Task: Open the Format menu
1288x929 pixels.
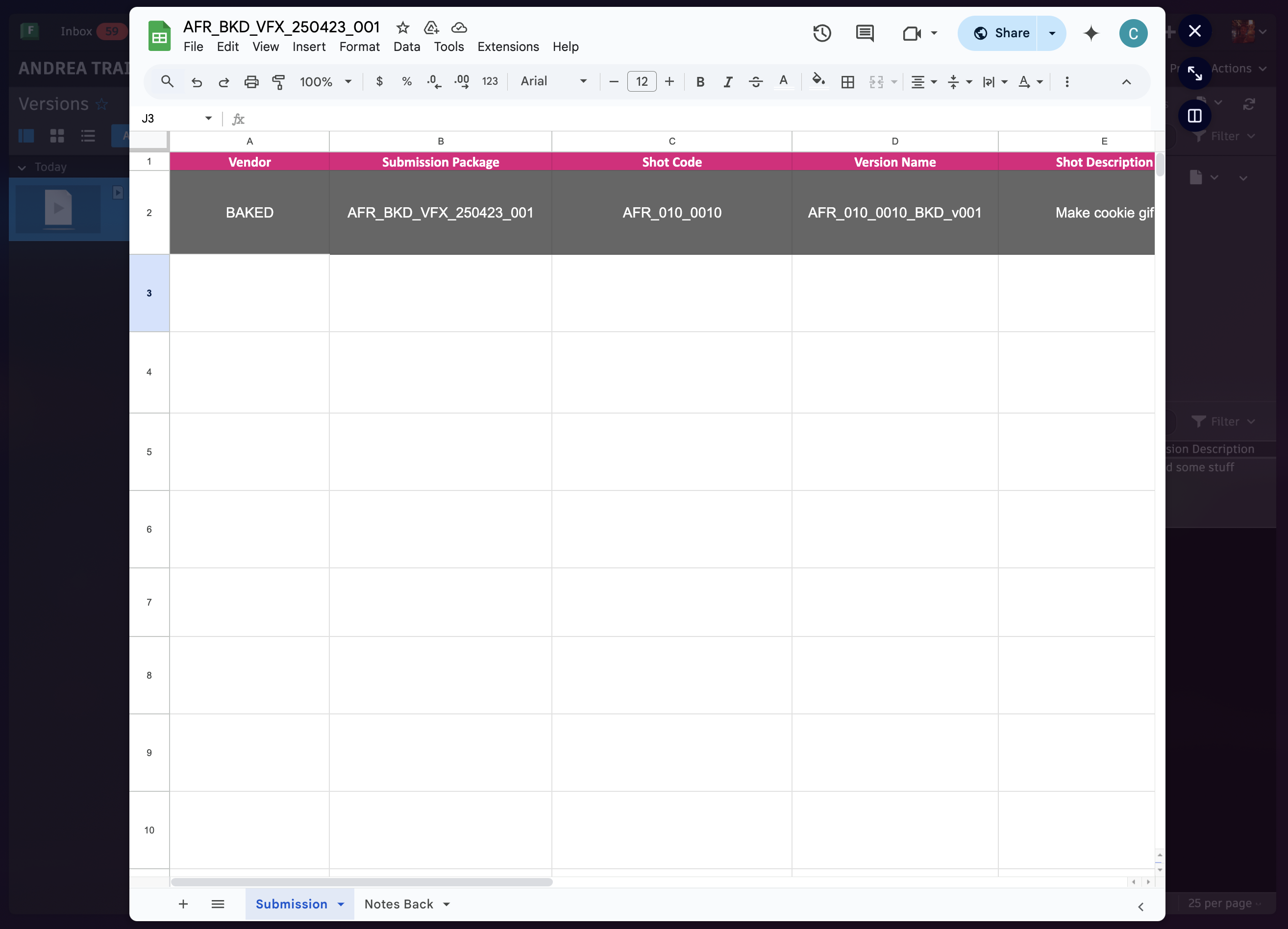Action: (x=359, y=47)
